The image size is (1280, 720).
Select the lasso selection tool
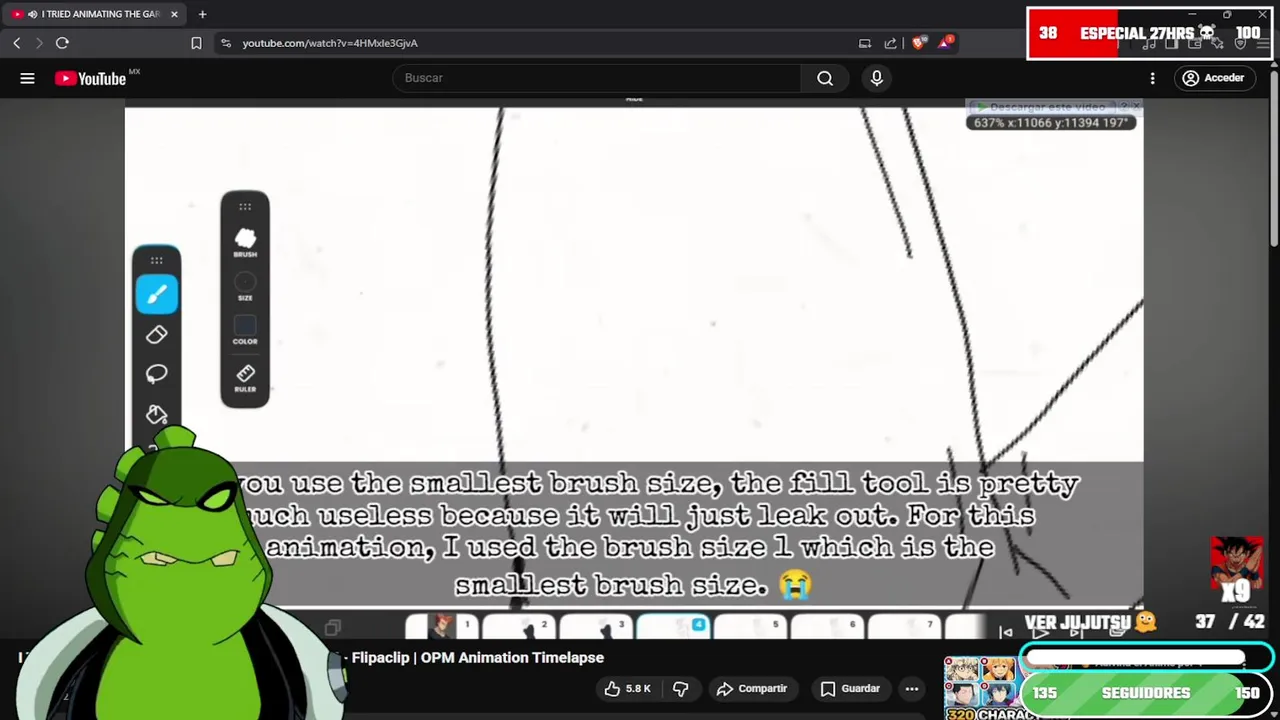pos(157,374)
